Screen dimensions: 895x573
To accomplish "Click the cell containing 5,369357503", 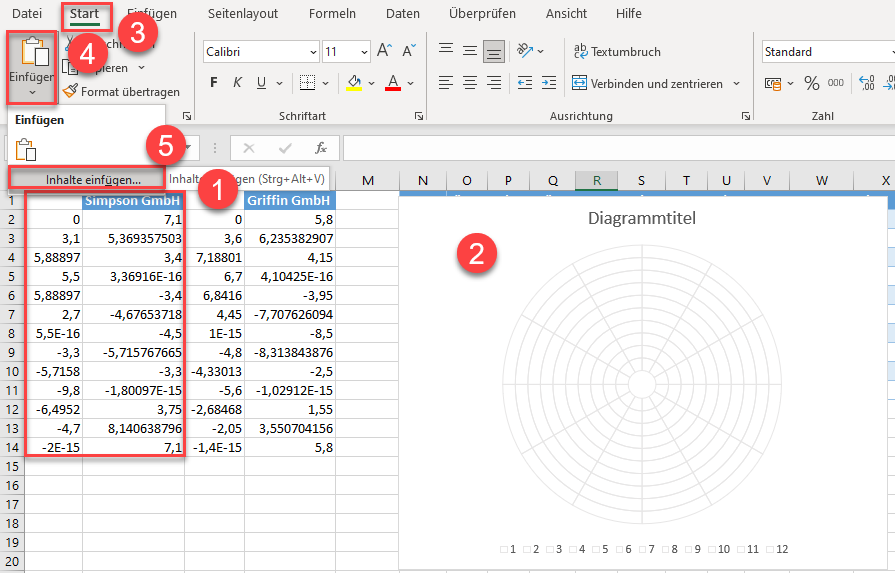I will 133,239.
